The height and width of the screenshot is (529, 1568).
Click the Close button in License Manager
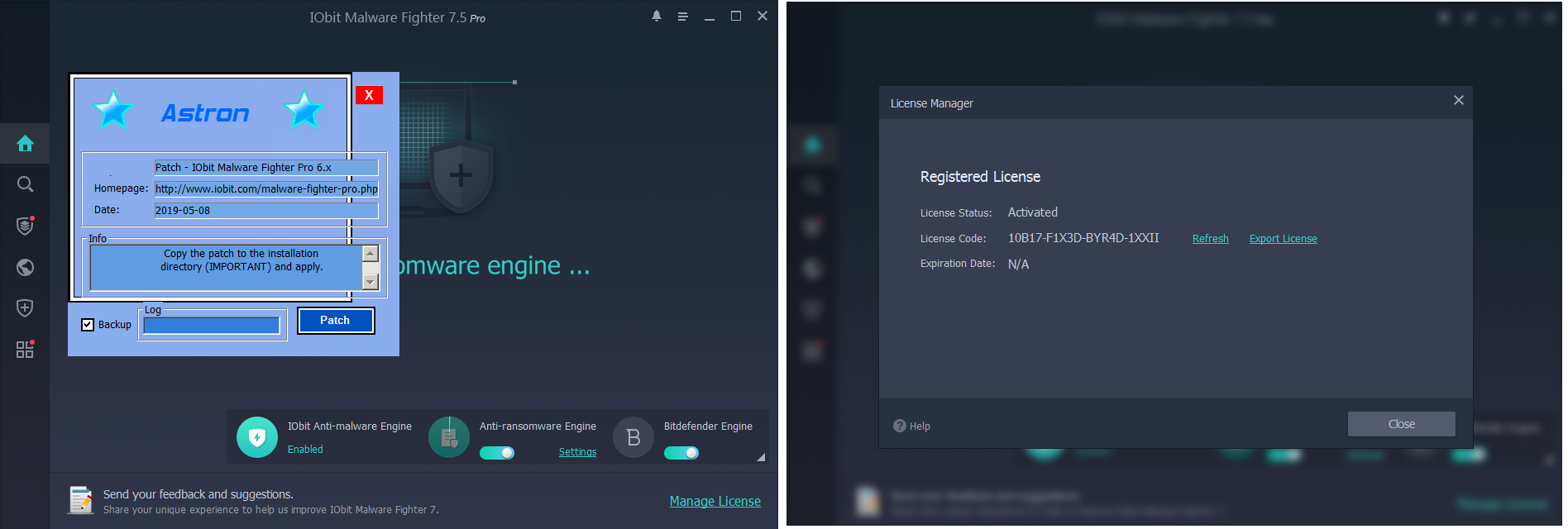[x=1402, y=424]
